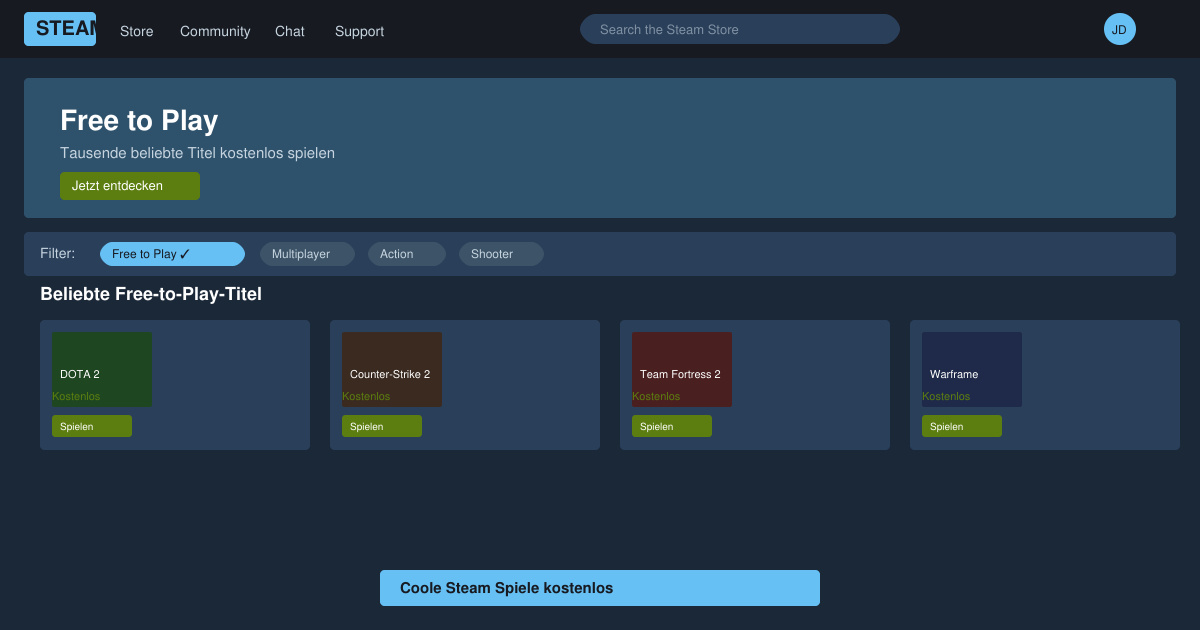The width and height of the screenshot is (1200, 630).
Task: Click the Free to Play heading
Action: click(x=139, y=120)
